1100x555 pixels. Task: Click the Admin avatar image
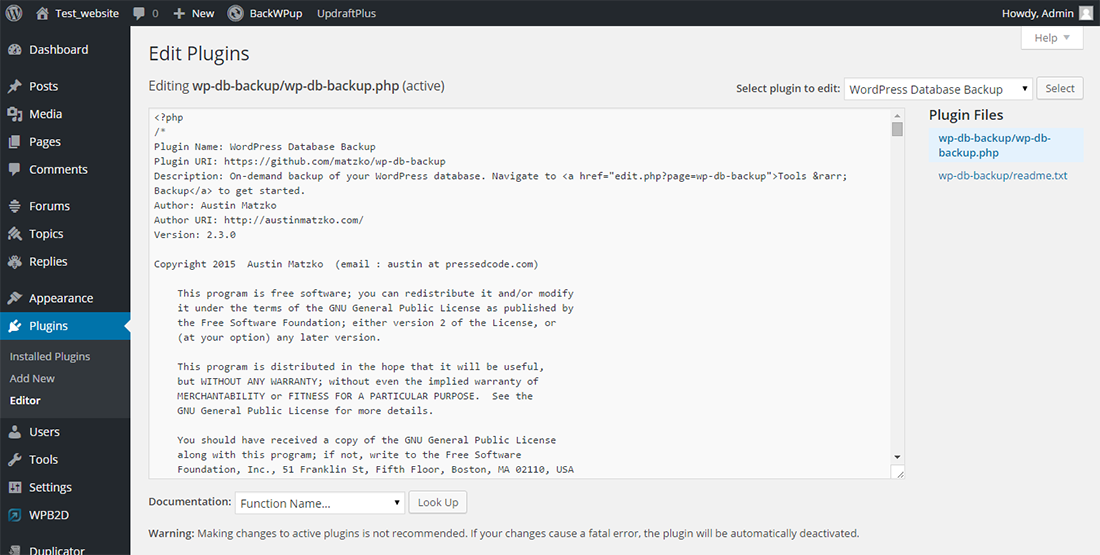1085,13
